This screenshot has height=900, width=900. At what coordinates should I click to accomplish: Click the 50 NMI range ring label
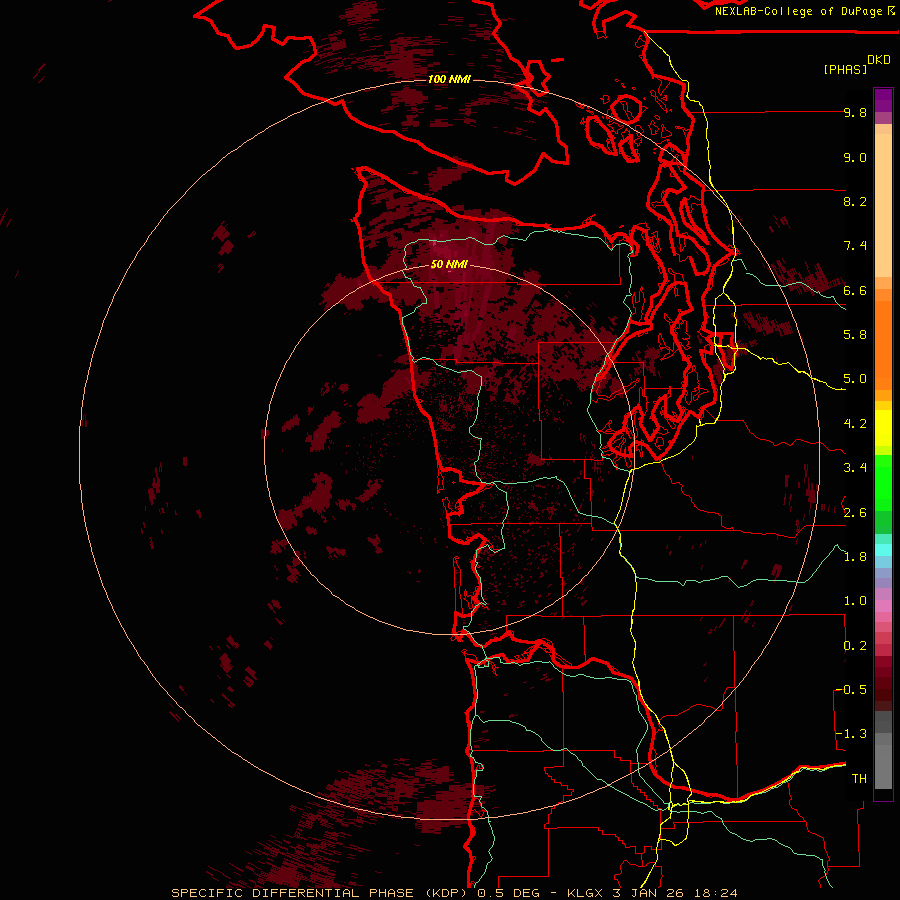[449, 265]
